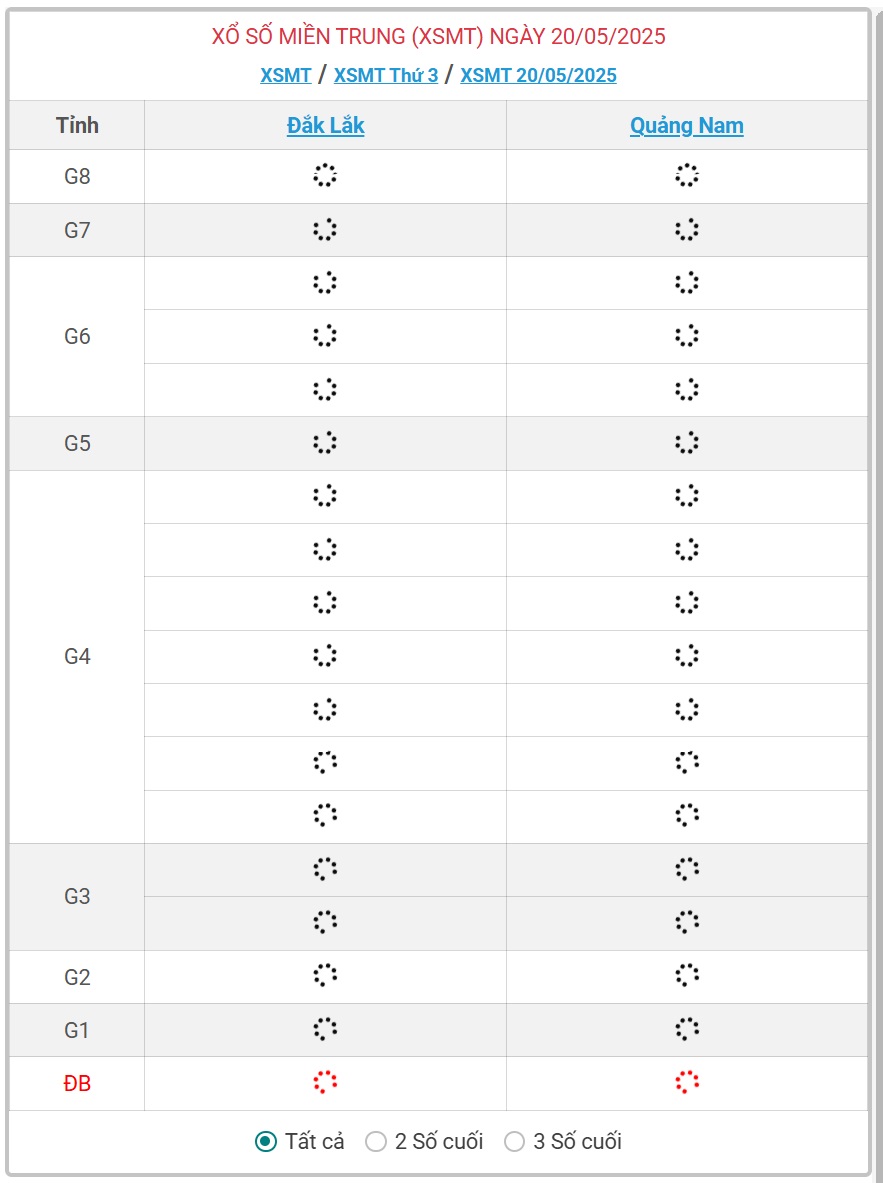
Task: Click the Đắk Lắk G8 loading spinner
Action: pos(325,176)
